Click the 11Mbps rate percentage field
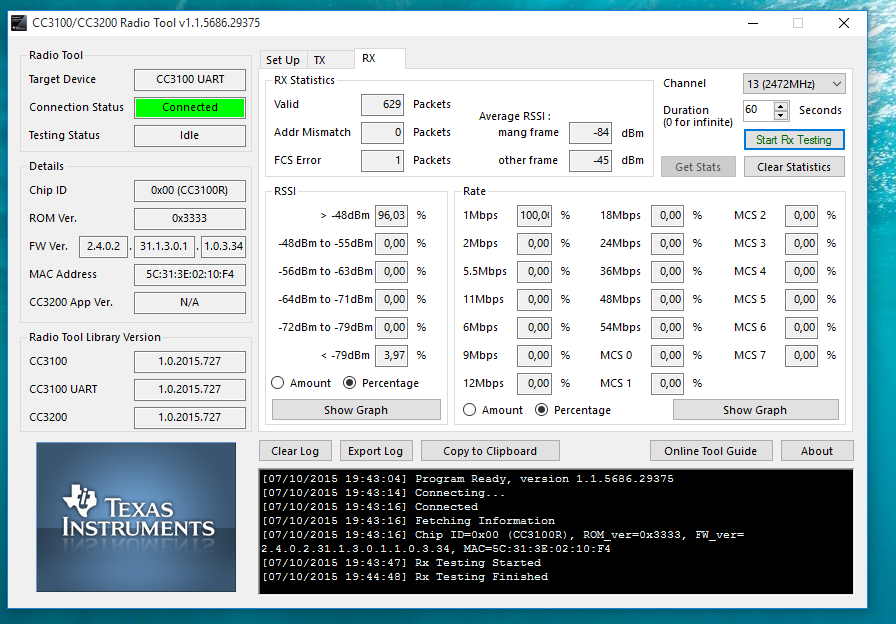This screenshot has height=624, width=896. pyautogui.click(x=534, y=299)
